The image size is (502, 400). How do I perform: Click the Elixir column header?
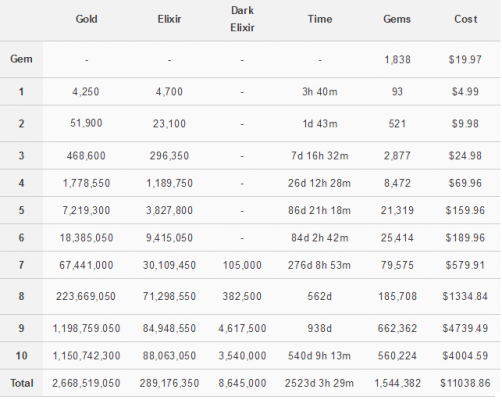[169, 19]
